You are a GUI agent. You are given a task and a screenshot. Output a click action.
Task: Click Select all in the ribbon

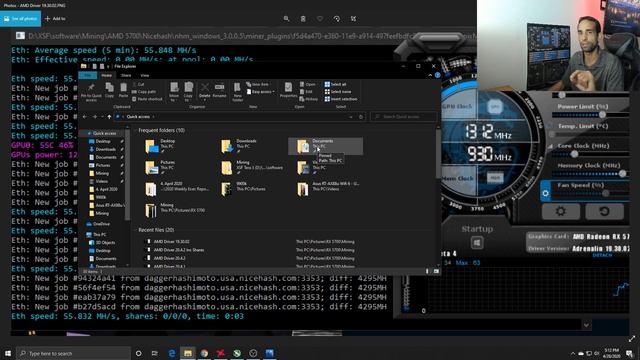tap(336, 84)
